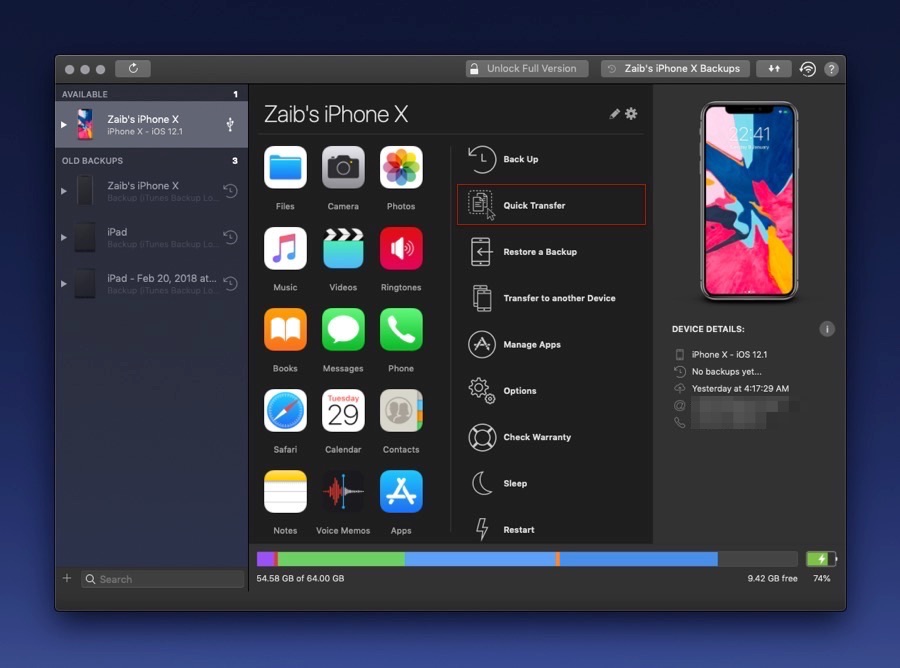Click the green segment of storage bar

click(341, 558)
